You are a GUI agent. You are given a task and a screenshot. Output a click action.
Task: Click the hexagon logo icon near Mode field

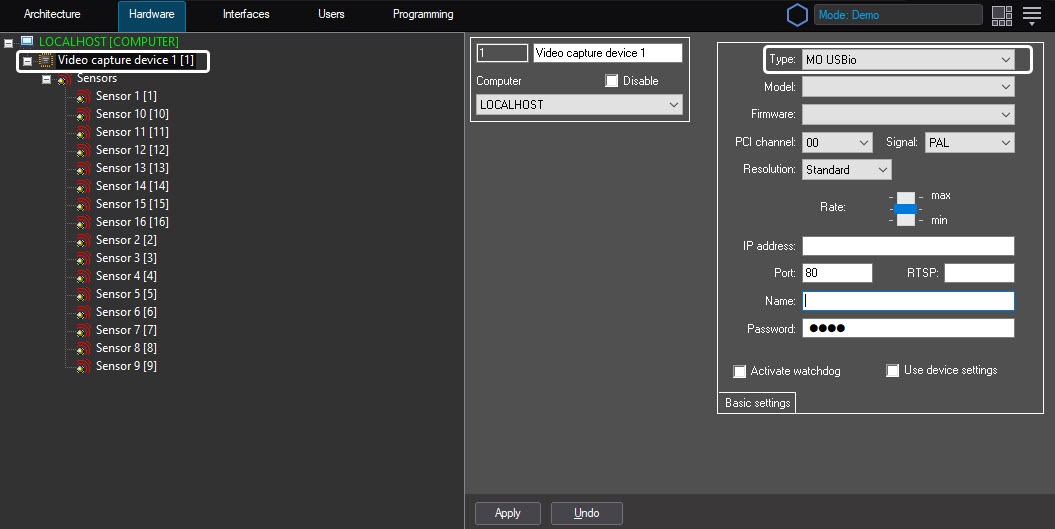797,15
